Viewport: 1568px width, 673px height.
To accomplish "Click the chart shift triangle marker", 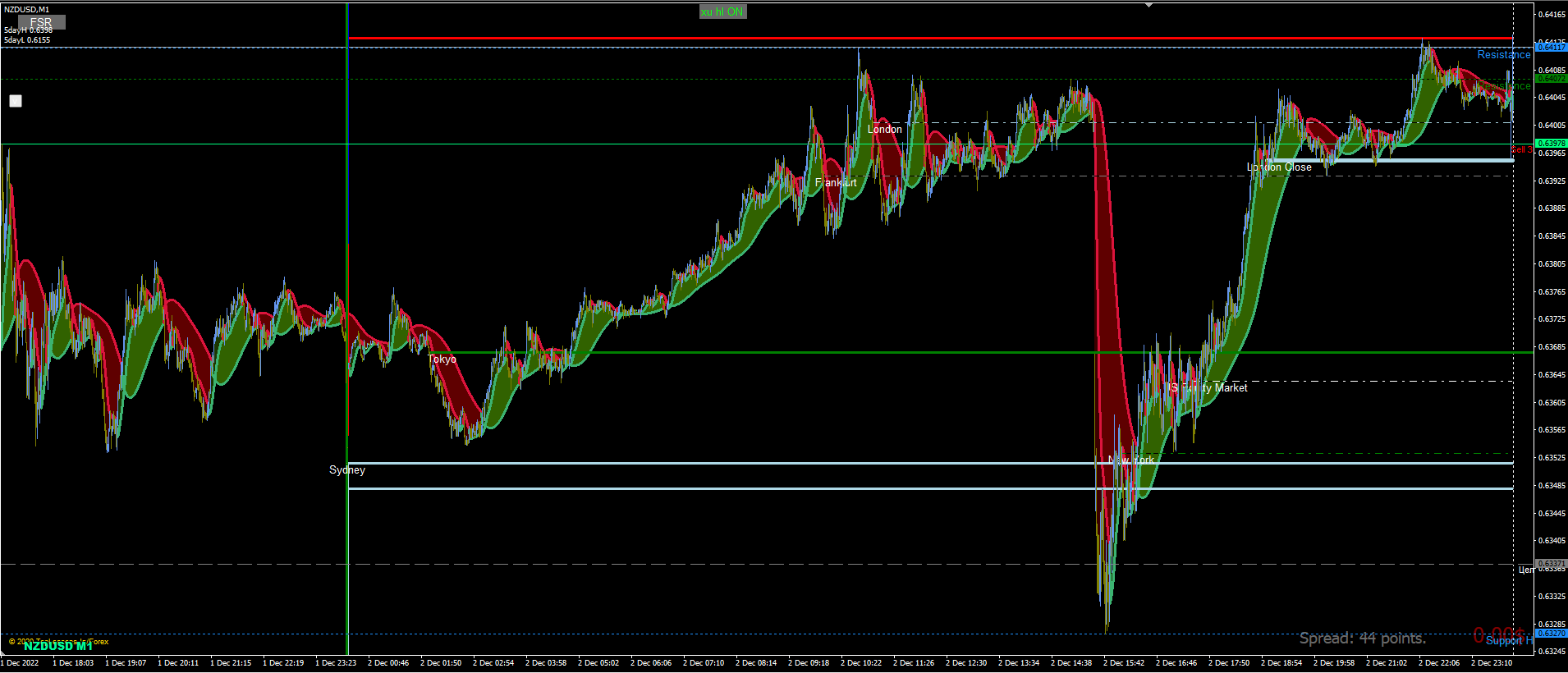I will click(x=1148, y=5).
